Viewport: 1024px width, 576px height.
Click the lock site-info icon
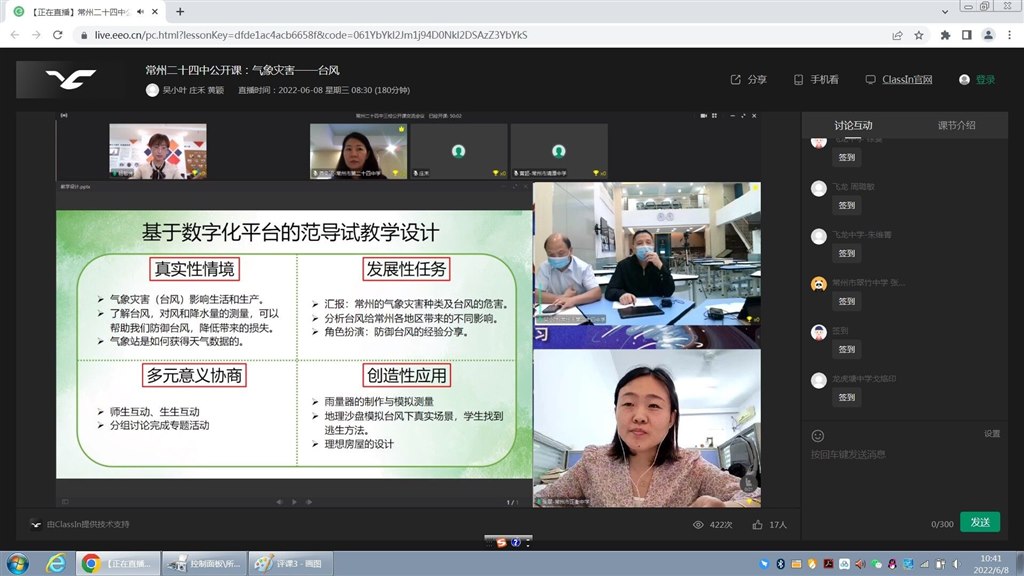point(83,35)
